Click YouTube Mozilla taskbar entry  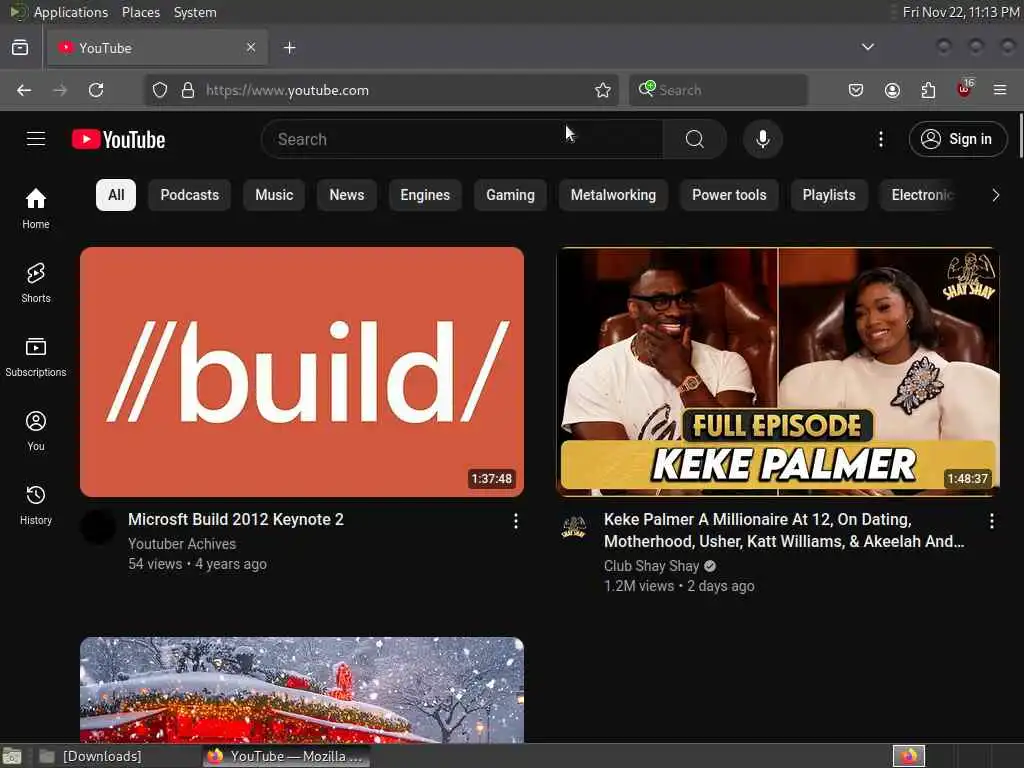pyautogui.click(x=286, y=756)
